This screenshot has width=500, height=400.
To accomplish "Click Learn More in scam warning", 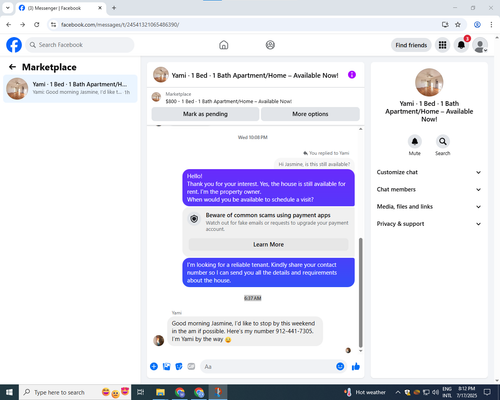I will pyautogui.click(x=268, y=244).
